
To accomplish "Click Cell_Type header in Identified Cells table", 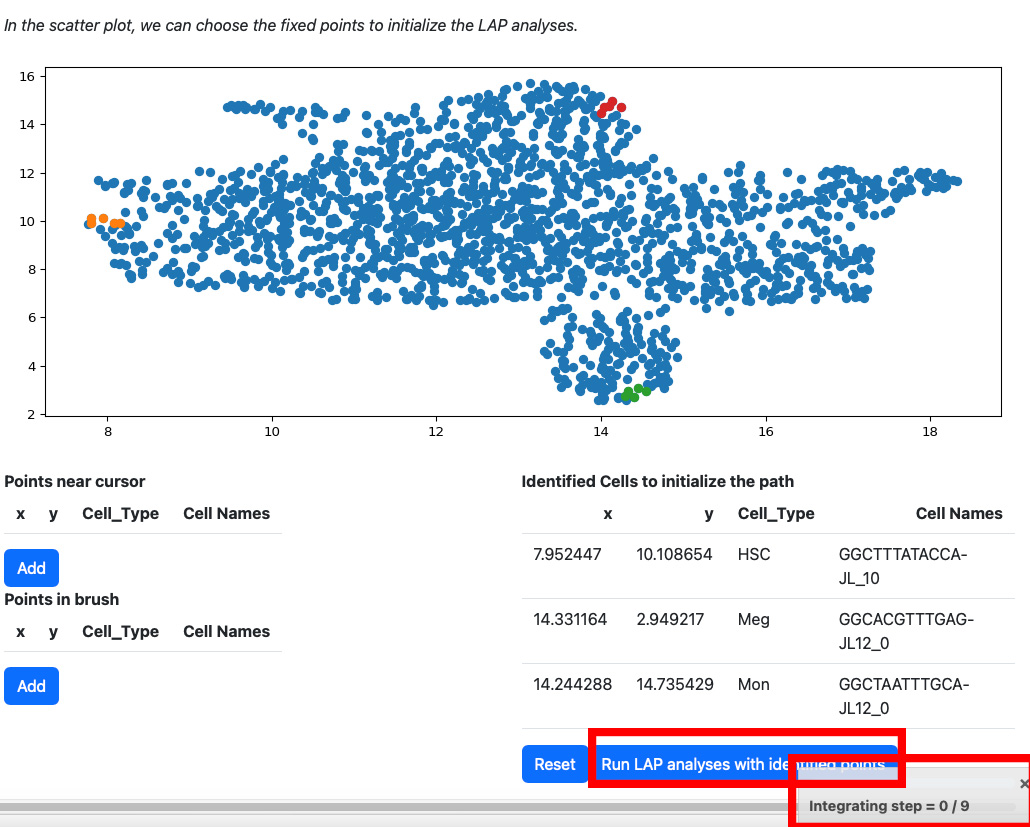I will click(x=776, y=514).
